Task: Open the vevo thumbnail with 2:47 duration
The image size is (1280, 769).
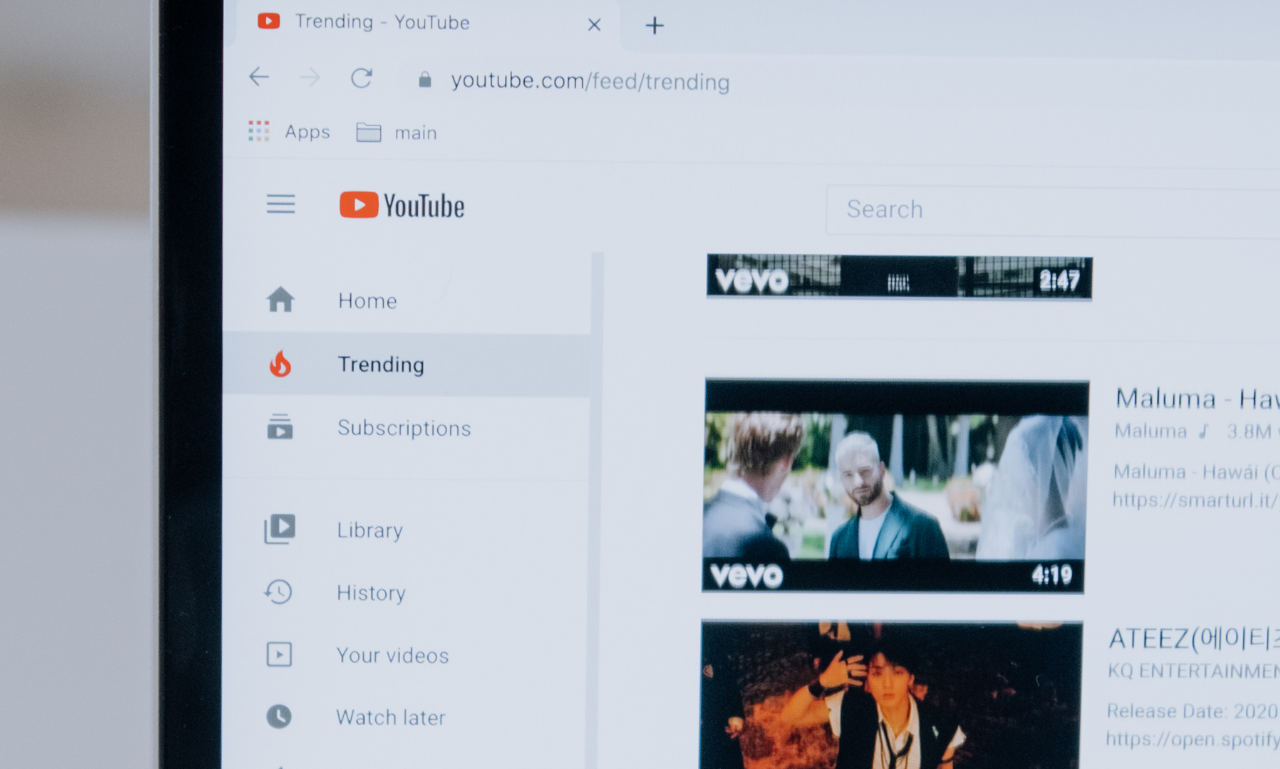Action: point(899,276)
